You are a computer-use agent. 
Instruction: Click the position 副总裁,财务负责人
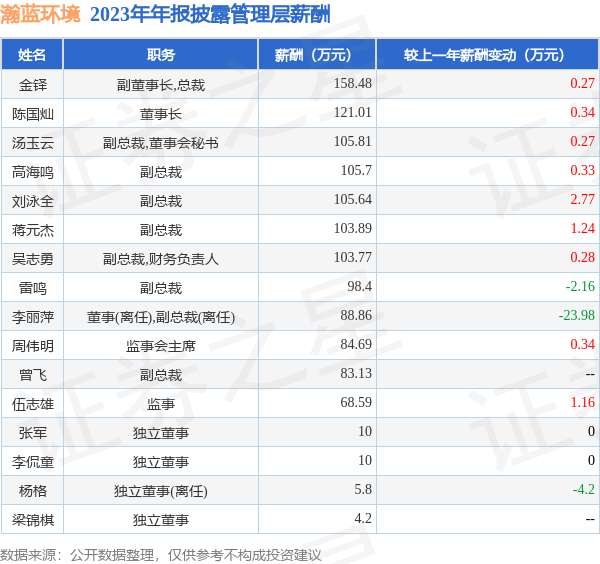click(x=161, y=259)
